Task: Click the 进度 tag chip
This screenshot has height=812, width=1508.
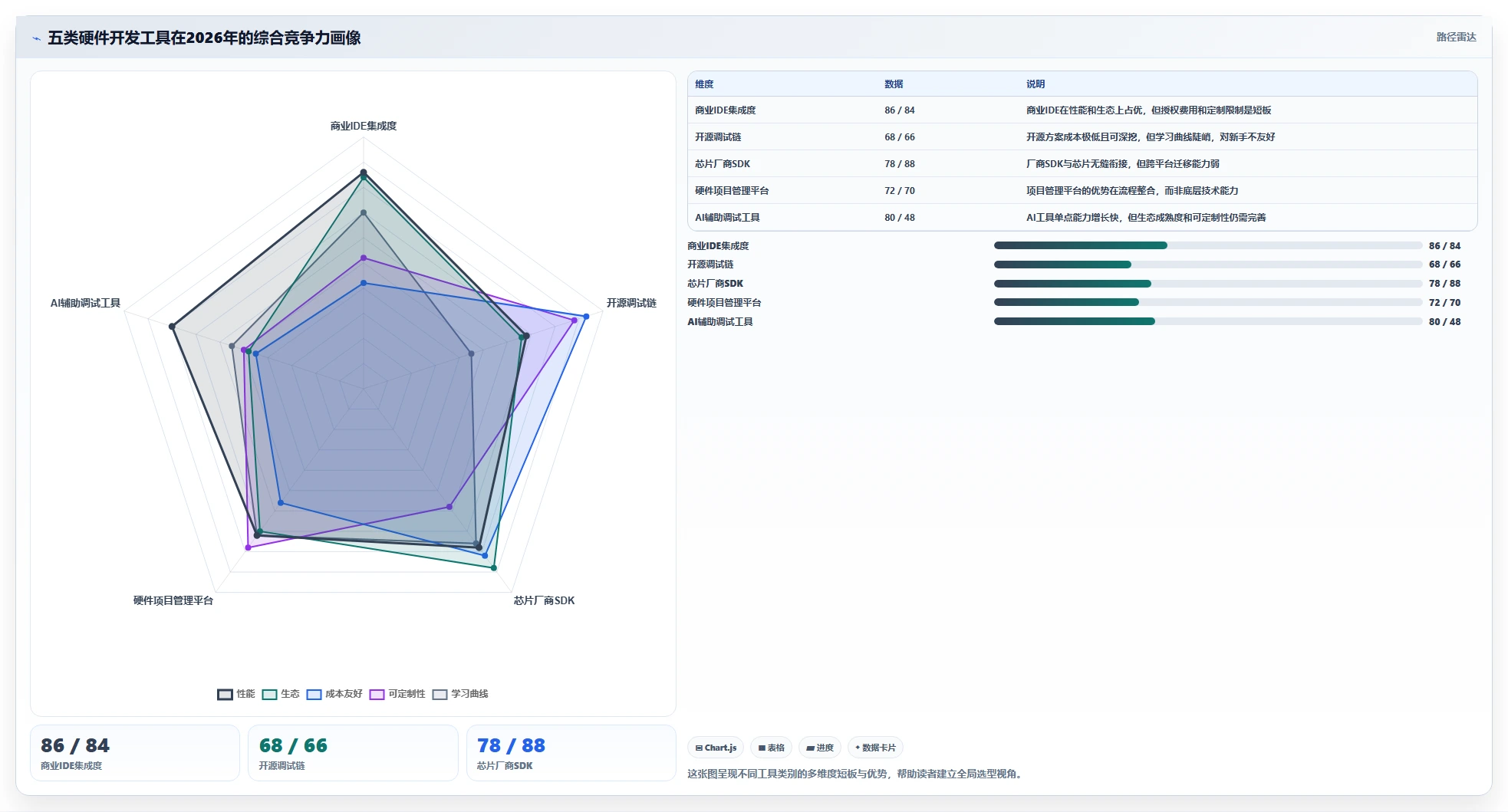Action: point(820,748)
